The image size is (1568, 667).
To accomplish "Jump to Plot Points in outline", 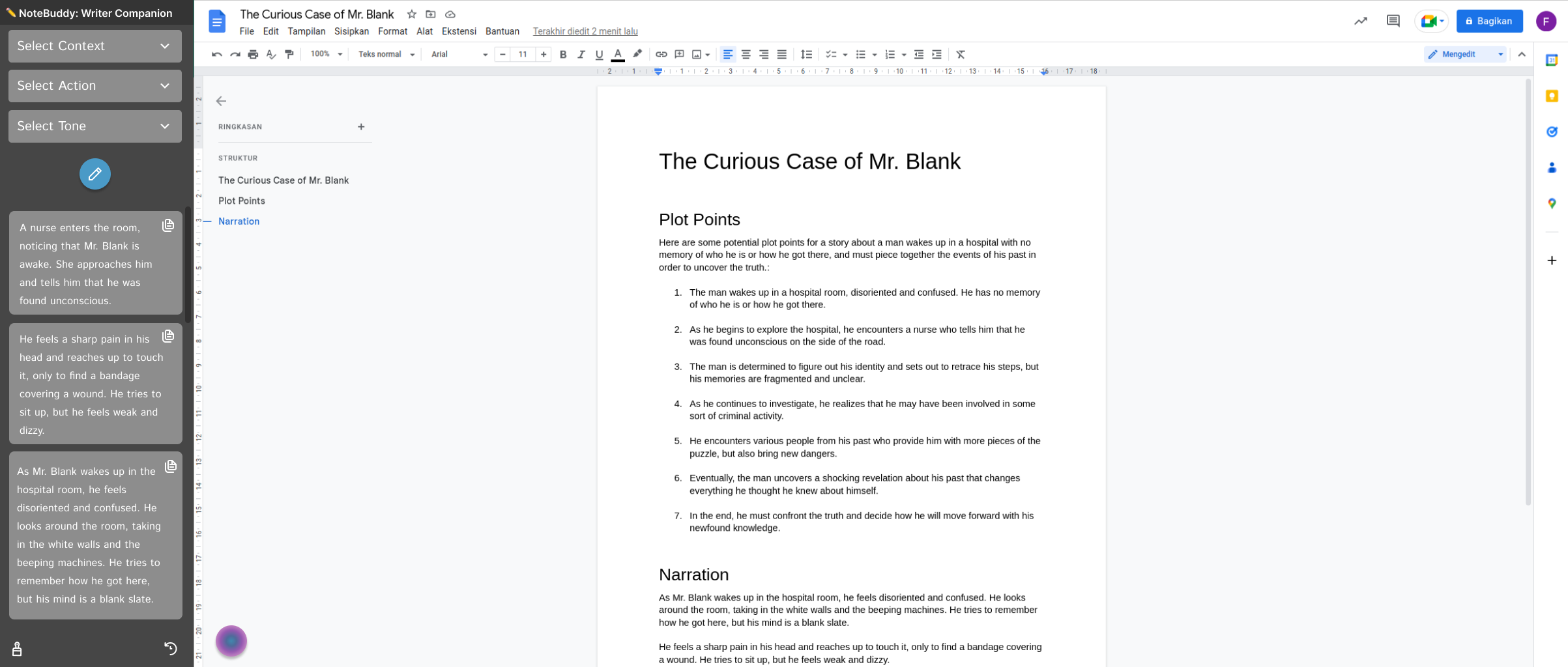I will (242, 201).
